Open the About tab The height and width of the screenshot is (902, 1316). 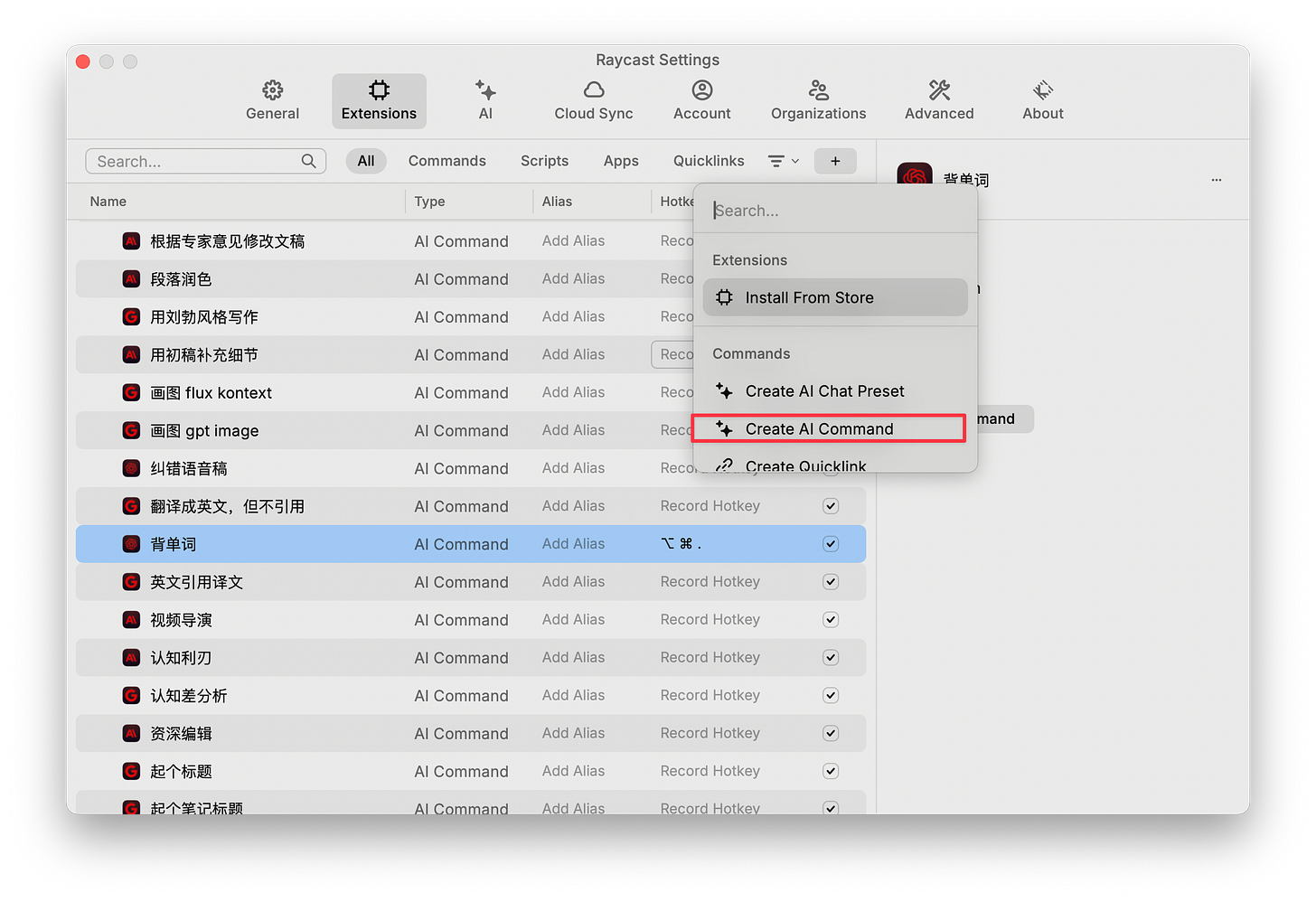point(1043,100)
